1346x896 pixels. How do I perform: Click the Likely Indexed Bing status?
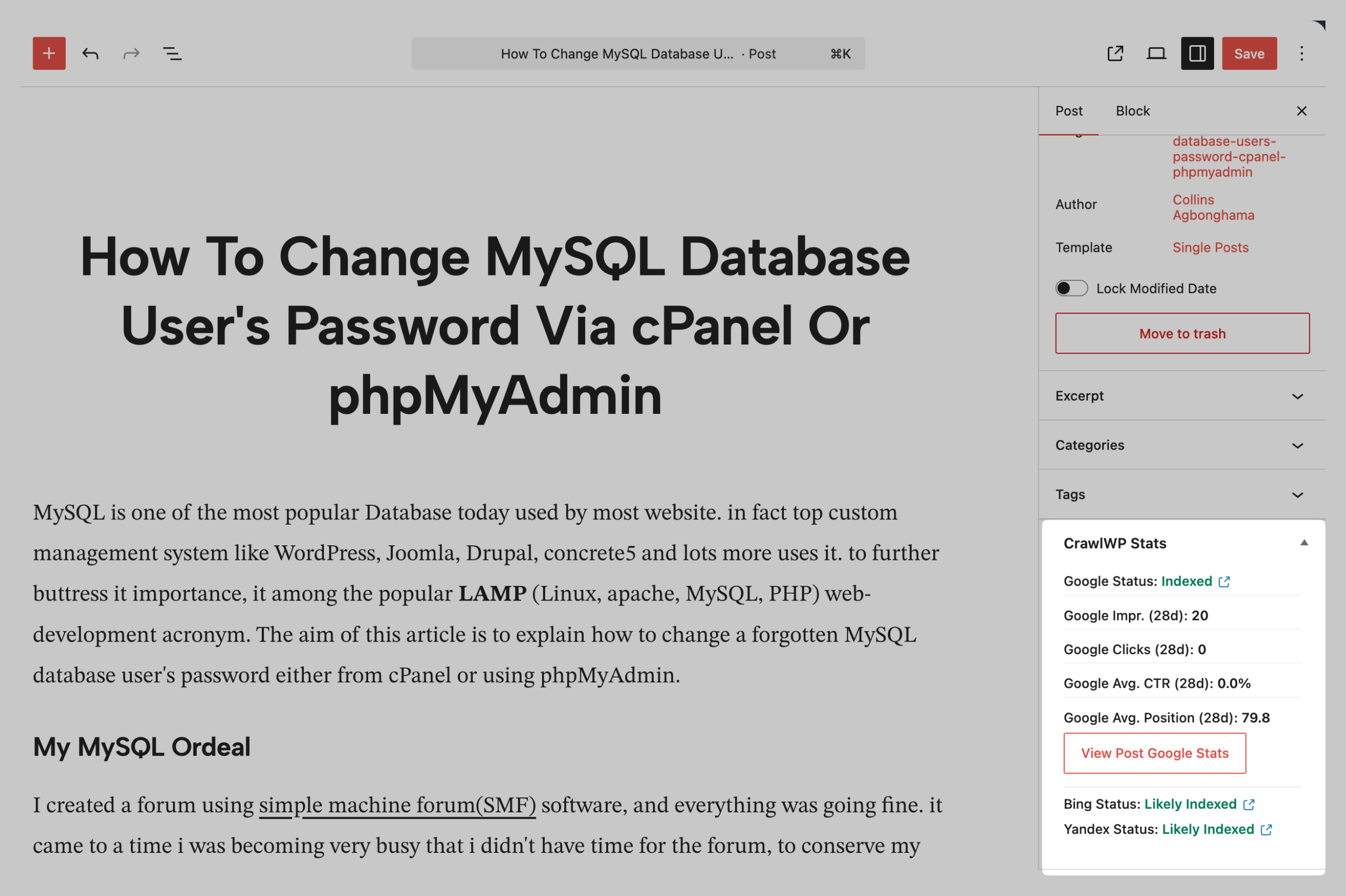(1190, 804)
